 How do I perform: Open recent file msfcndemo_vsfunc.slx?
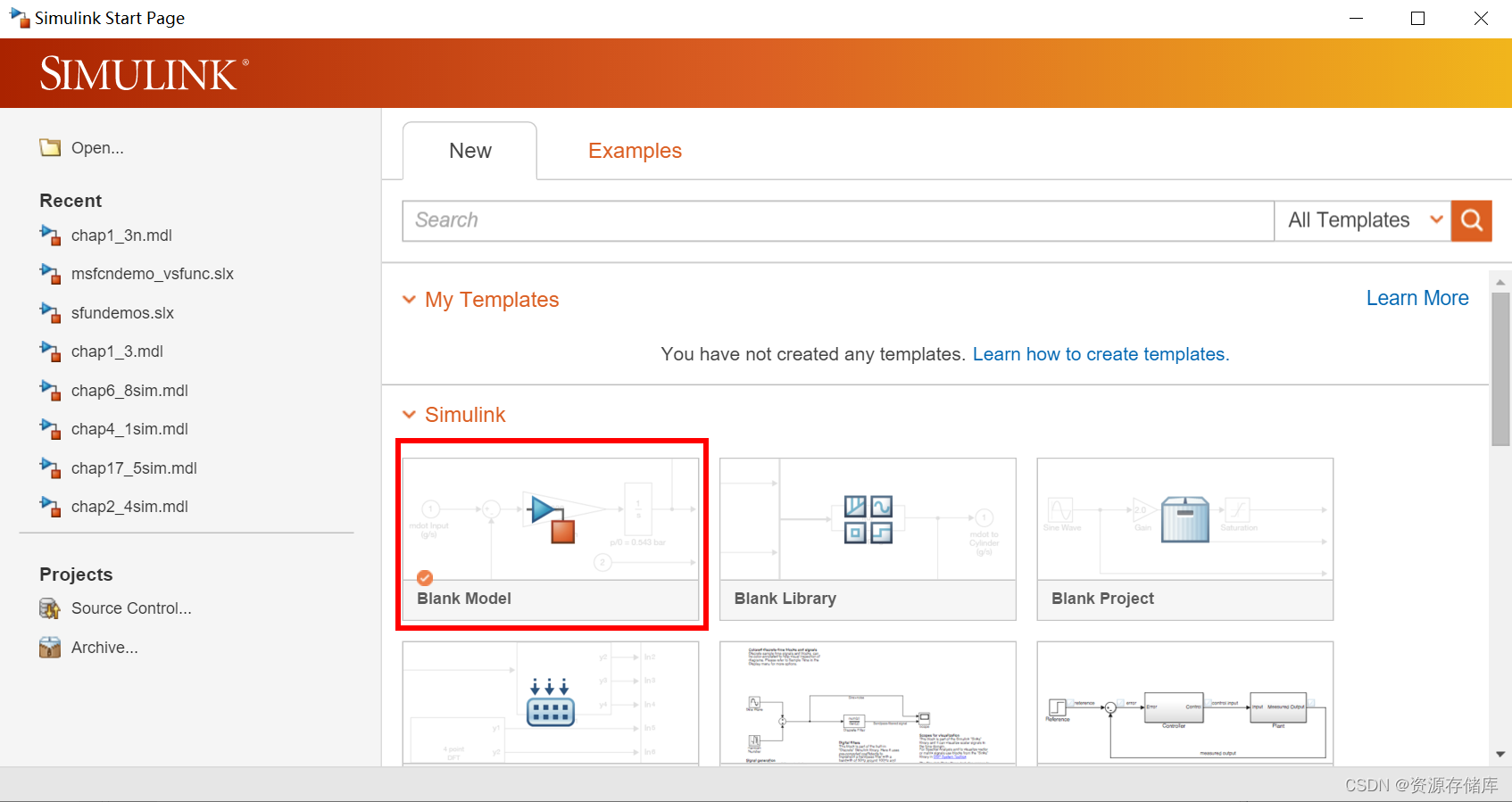pos(153,274)
